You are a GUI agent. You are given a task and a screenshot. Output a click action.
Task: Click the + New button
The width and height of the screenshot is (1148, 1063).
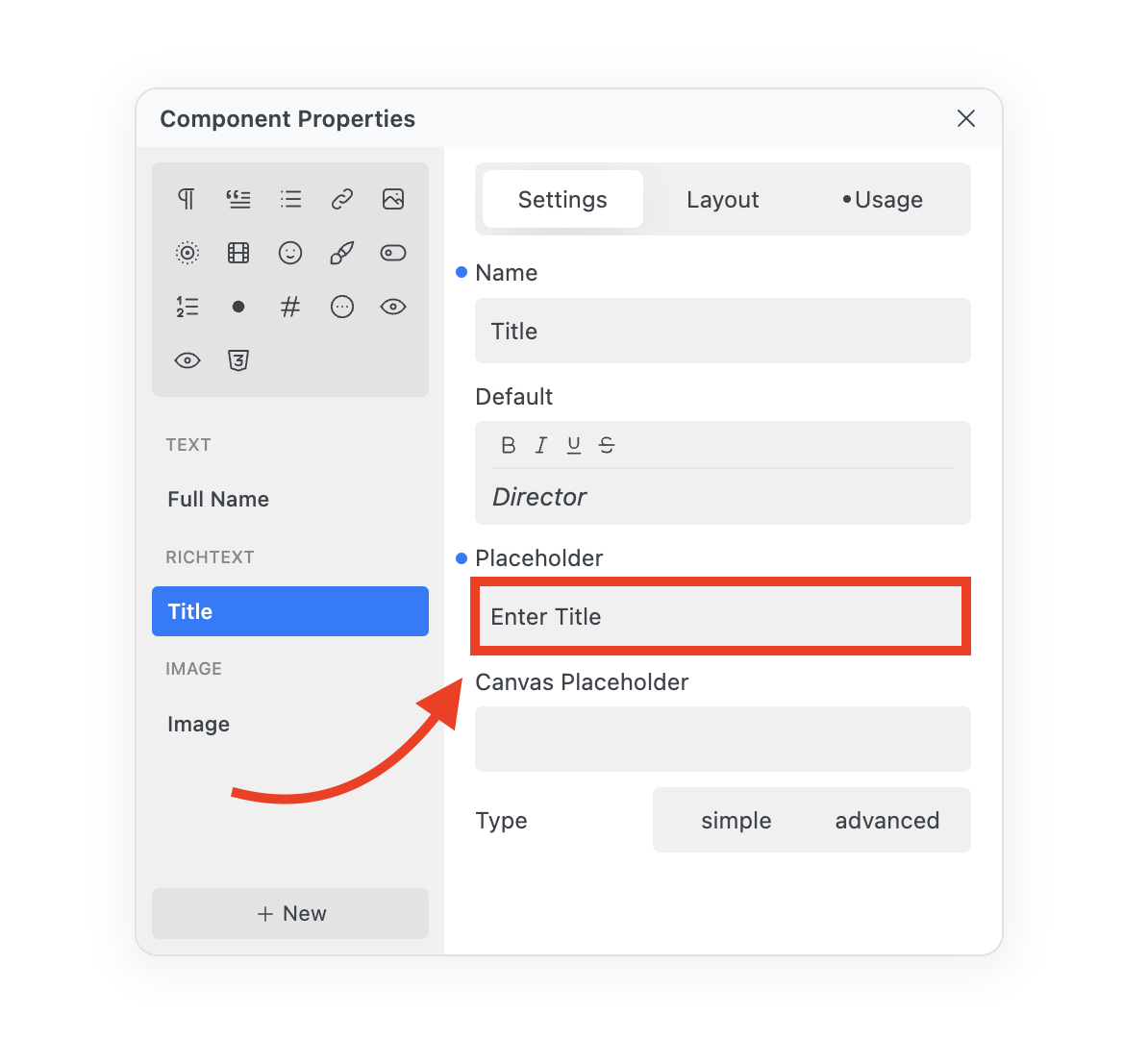290,914
